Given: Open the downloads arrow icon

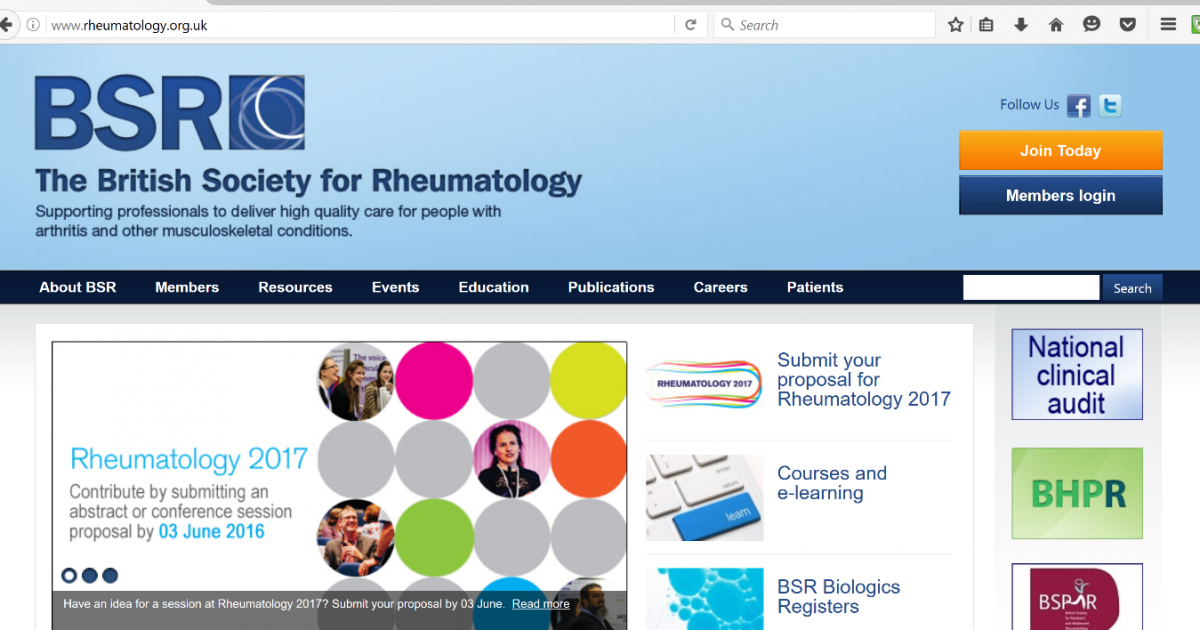Looking at the screenshot, I should point(1021,25).
